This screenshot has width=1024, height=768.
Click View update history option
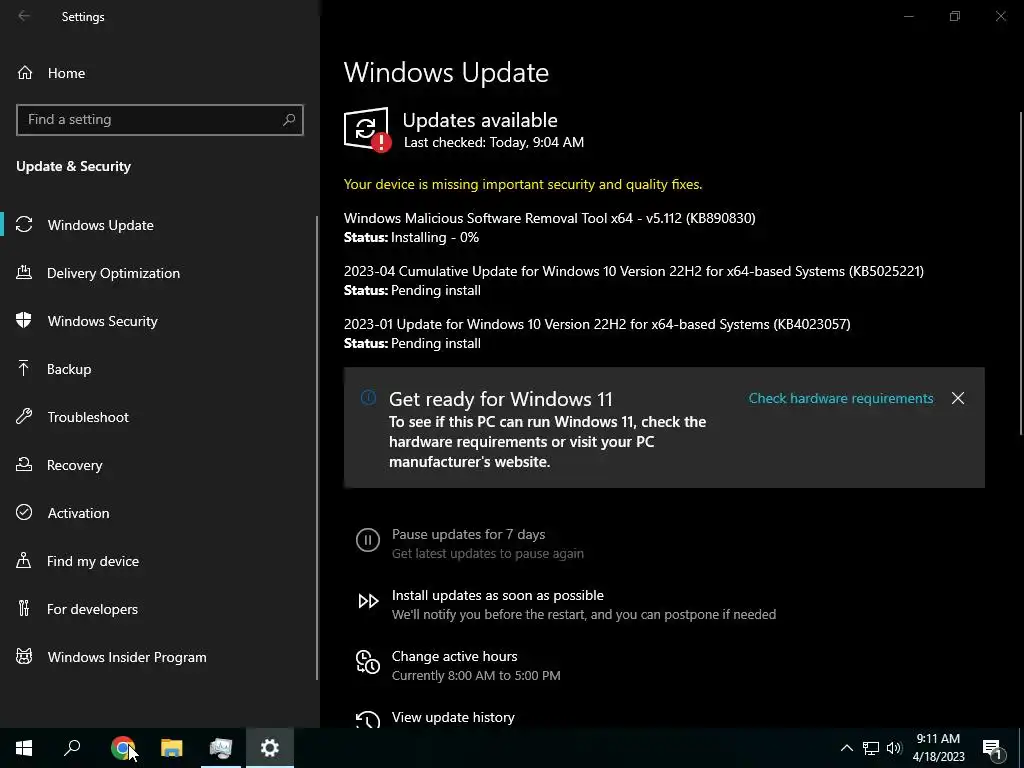coord(453,717)
